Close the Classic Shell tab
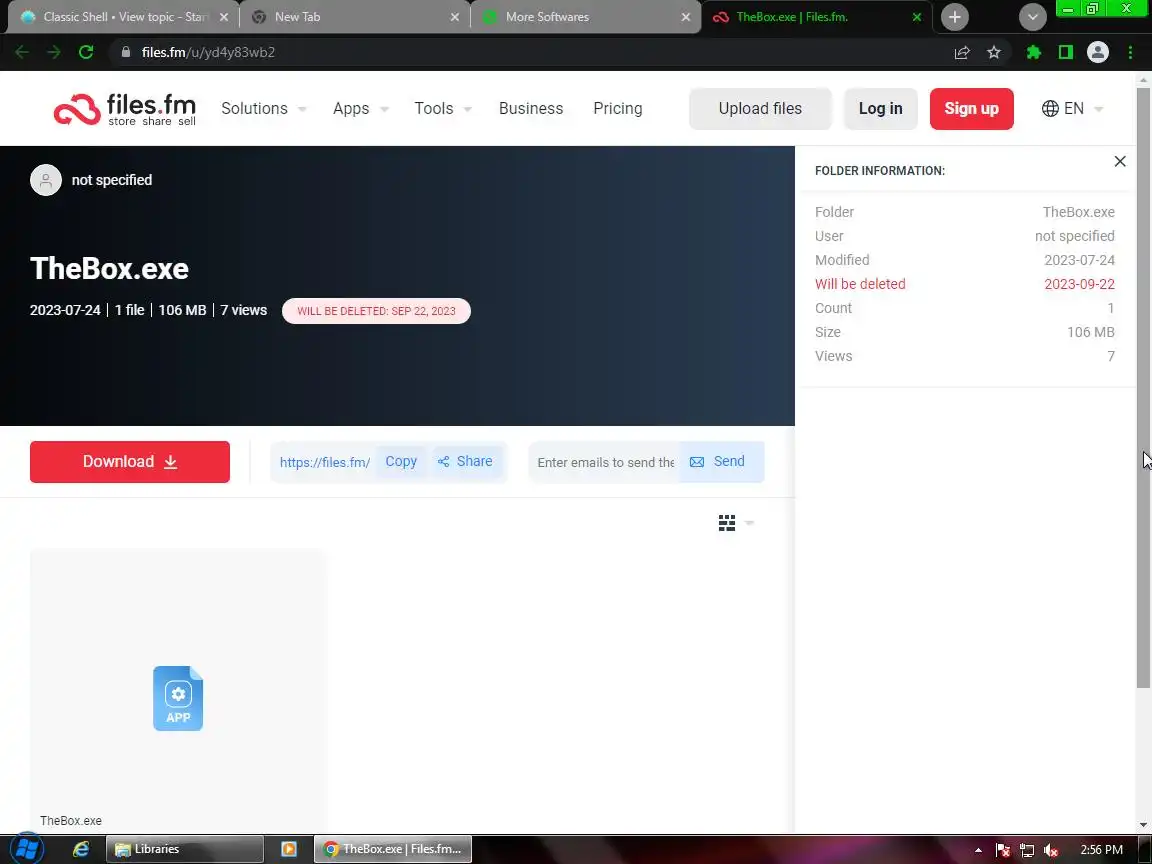 pyautogui.click(x=223, y=17)
